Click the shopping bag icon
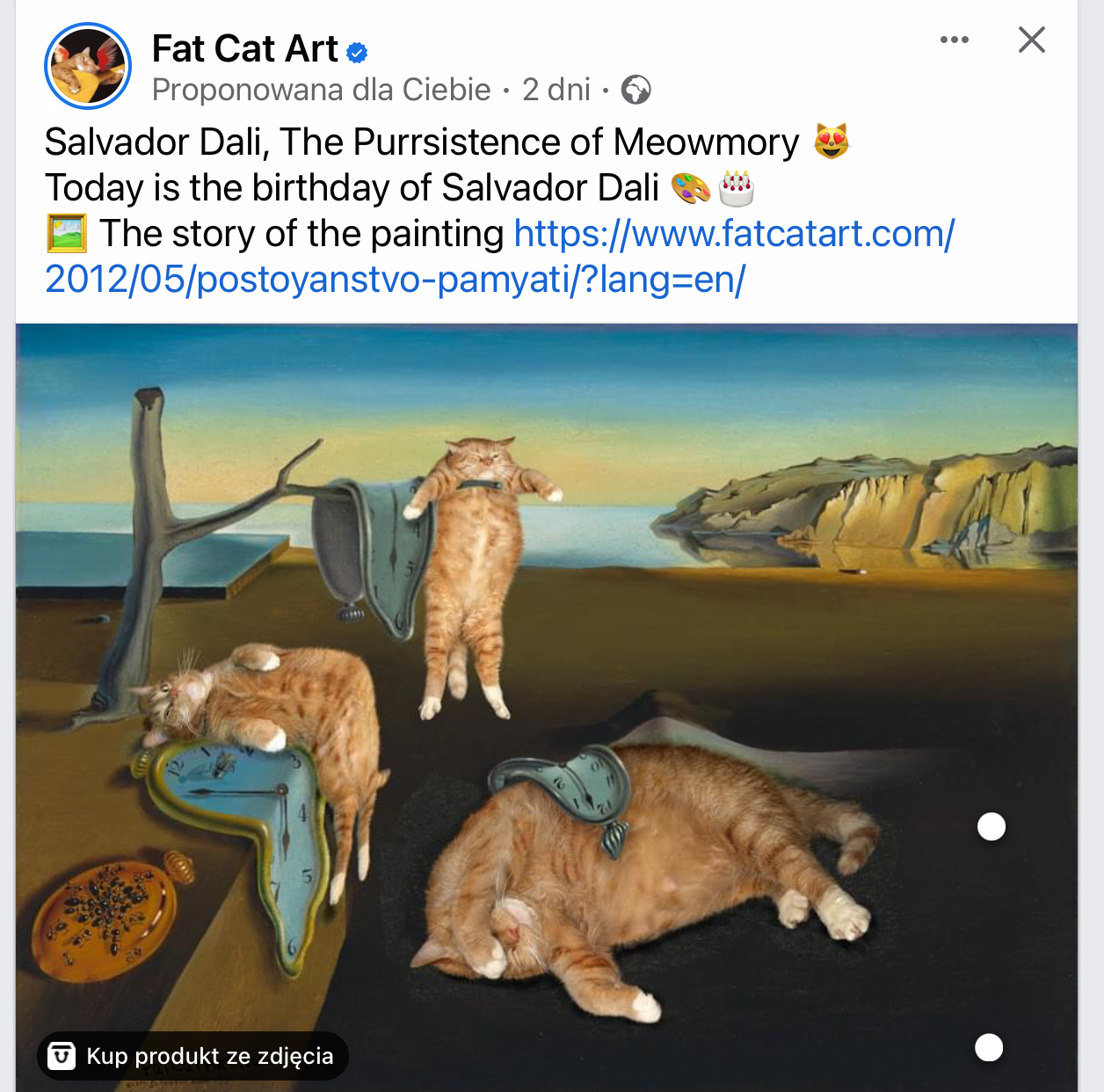The height and width of the screenshot is (1092, 1104). click(61, 1056)
